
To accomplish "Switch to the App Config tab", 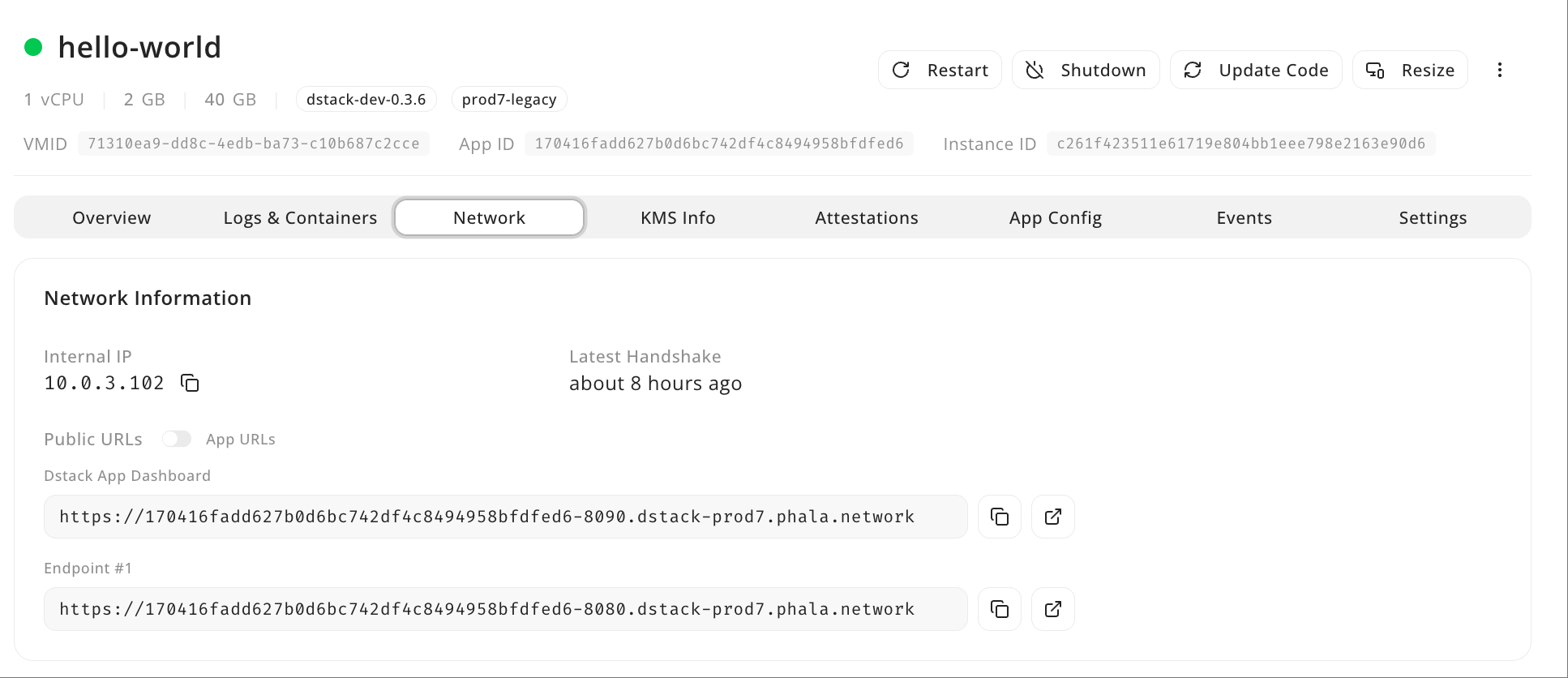I will click(x=1056, y=217).
